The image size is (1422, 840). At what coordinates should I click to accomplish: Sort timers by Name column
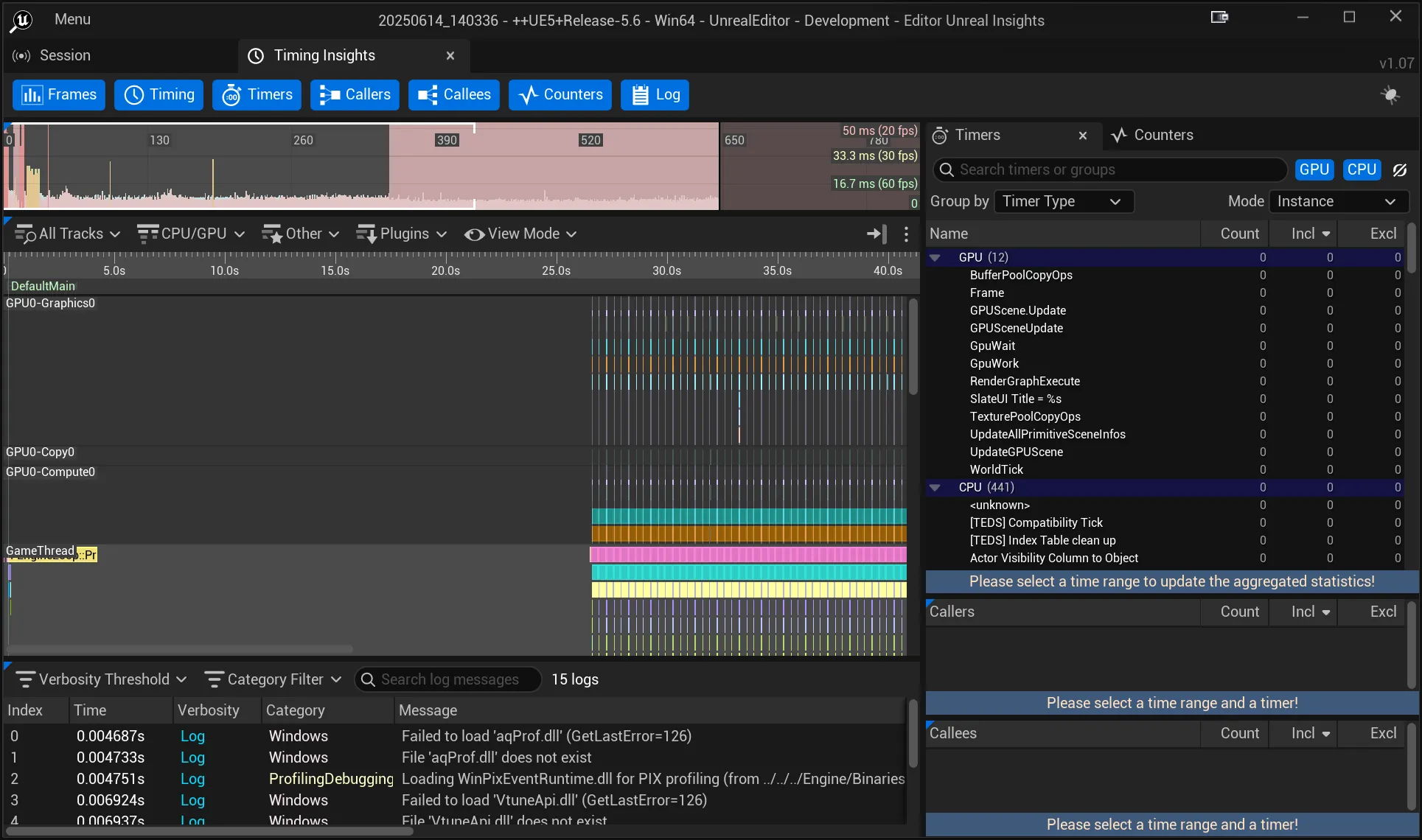[1062, 234]
